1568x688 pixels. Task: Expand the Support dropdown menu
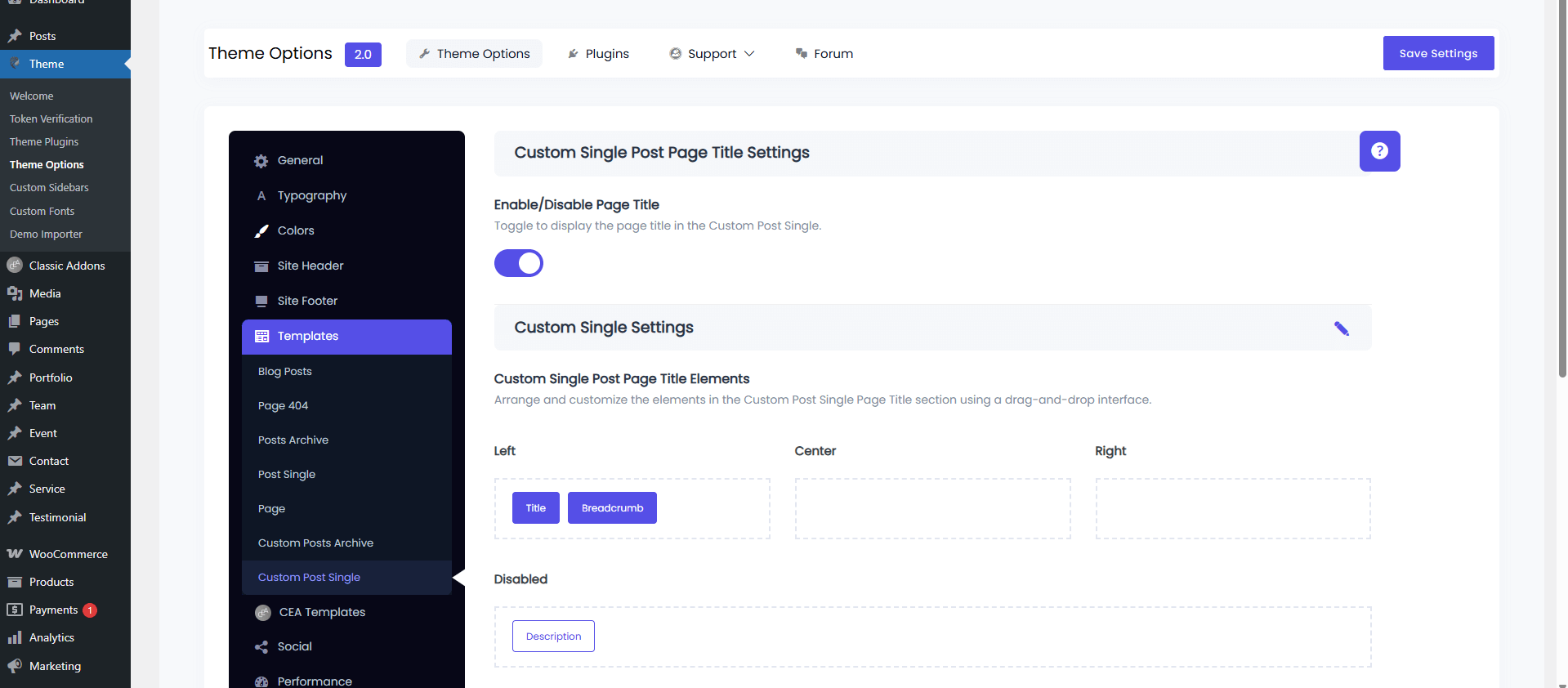pyautogui.click(x=712, y=54)
